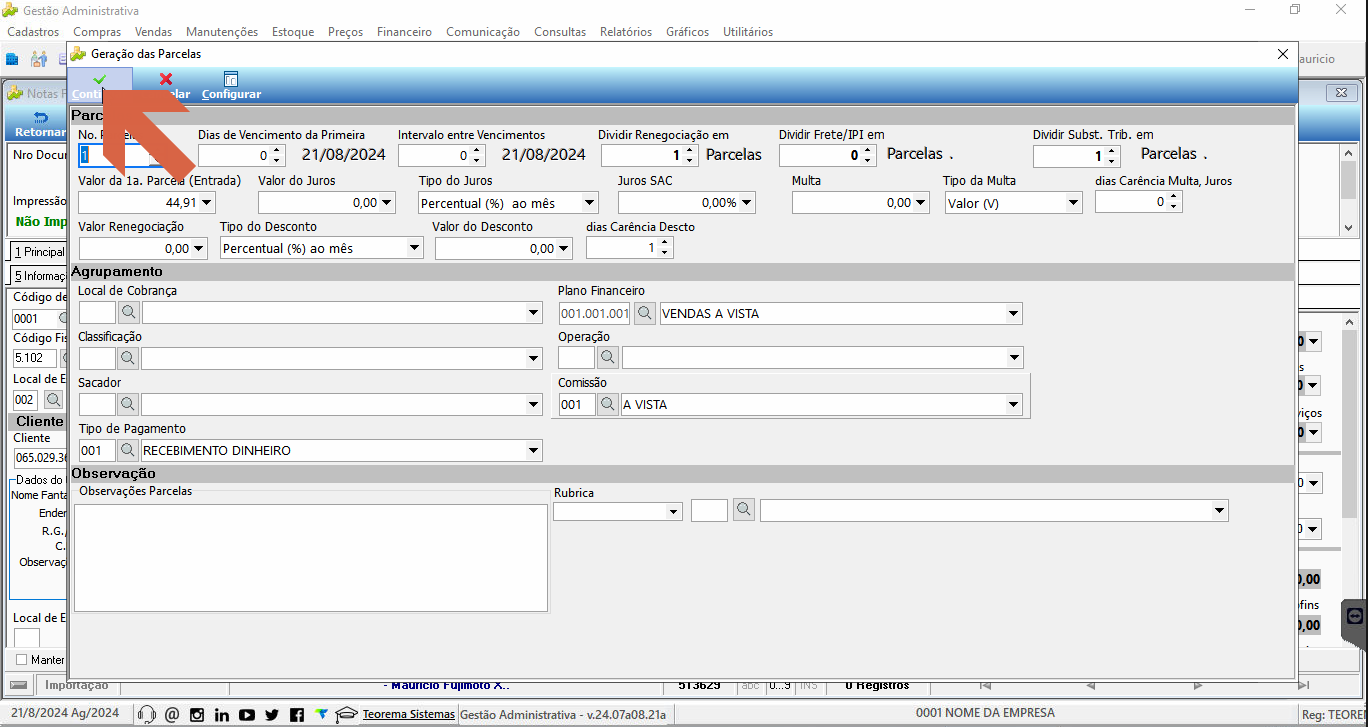The height and width of the screenshot is (727, 1368).
Task: Open the Estoque menu
Action: [293, 31]
